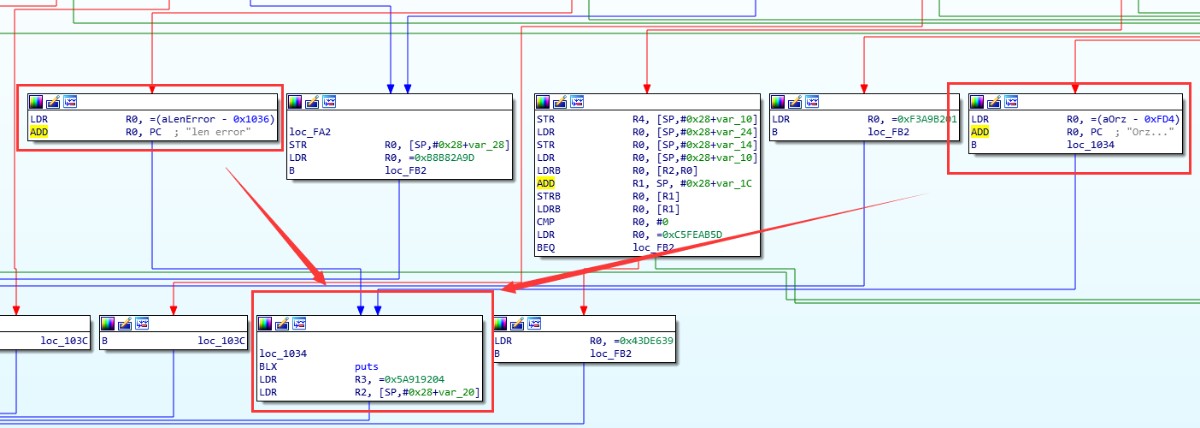Click the "STR R0, [SP,#0x28+var_14]" instruction
The height and width of the screenshot is (428, 1200).
(x=647, y=145)
